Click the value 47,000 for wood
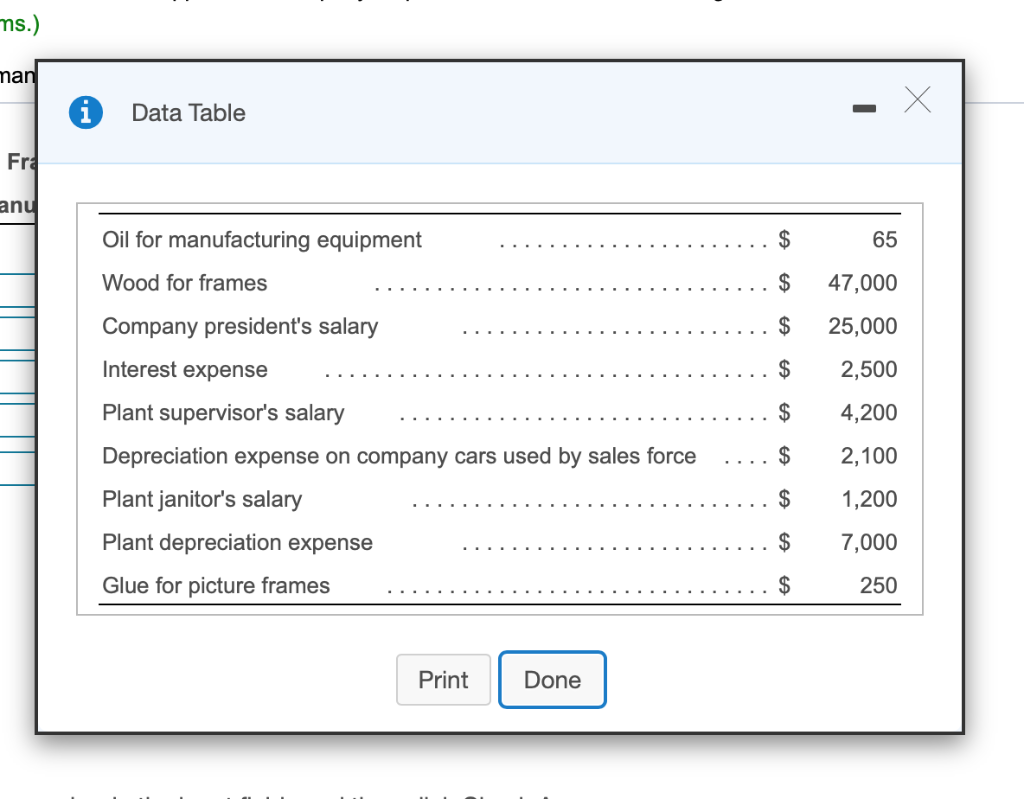Viewport: 1024px width, 799px height. pos(862,283)
